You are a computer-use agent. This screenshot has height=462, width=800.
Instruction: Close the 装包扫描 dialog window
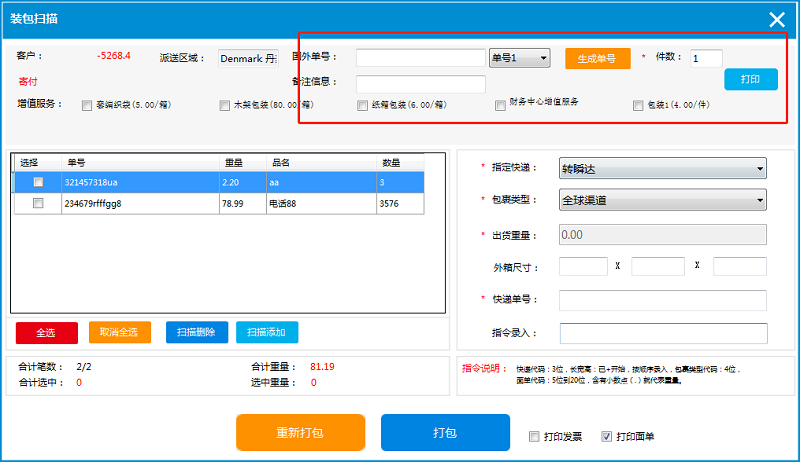[776, 18]
